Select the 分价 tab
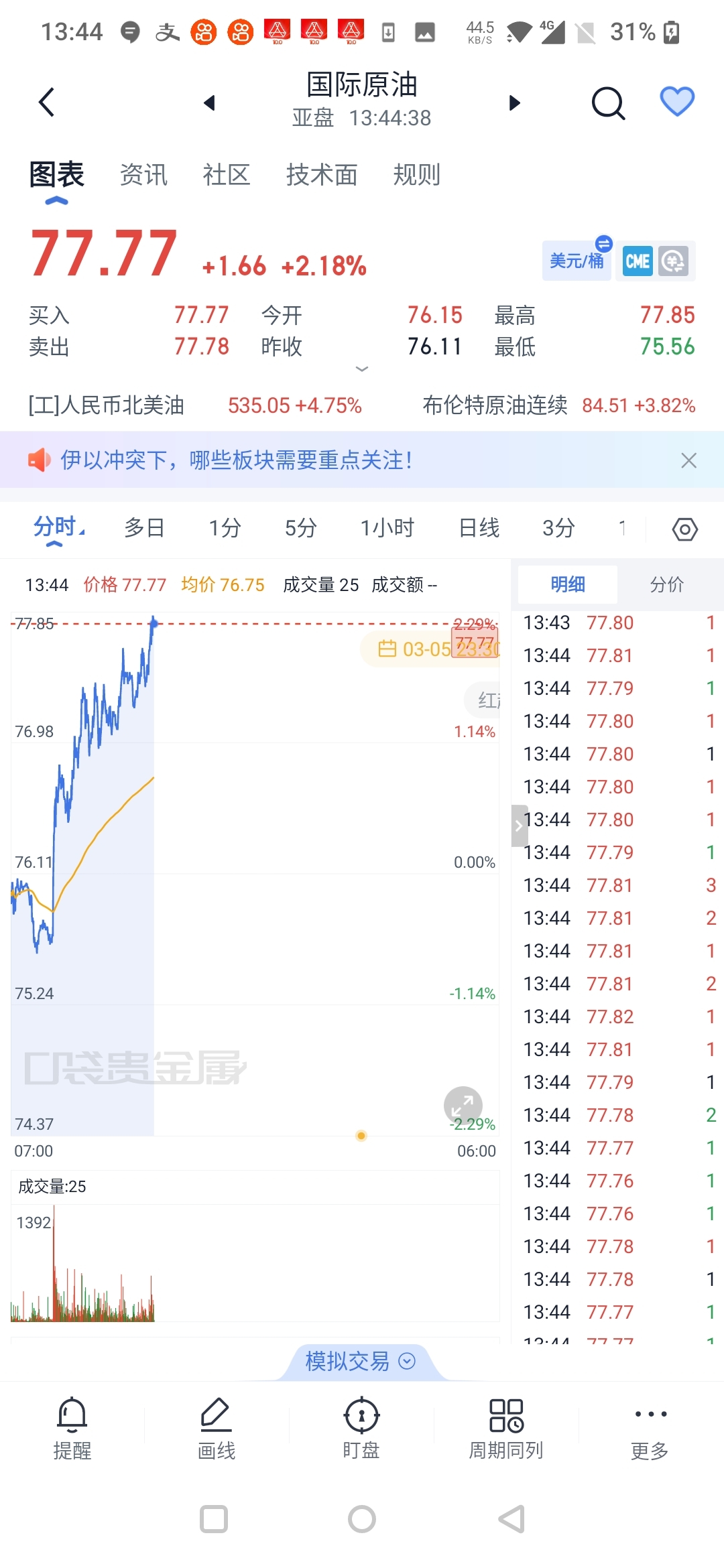724x1568 pixels. pos(667,584)
